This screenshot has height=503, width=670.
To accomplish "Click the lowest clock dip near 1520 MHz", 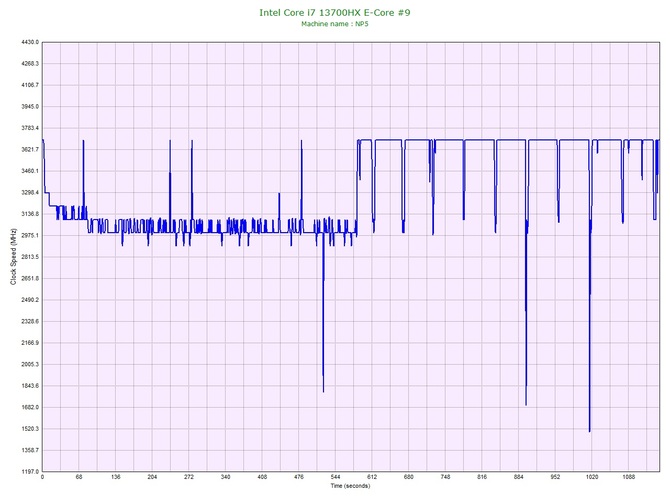I will pyautogui.click(x=590, y=431).
